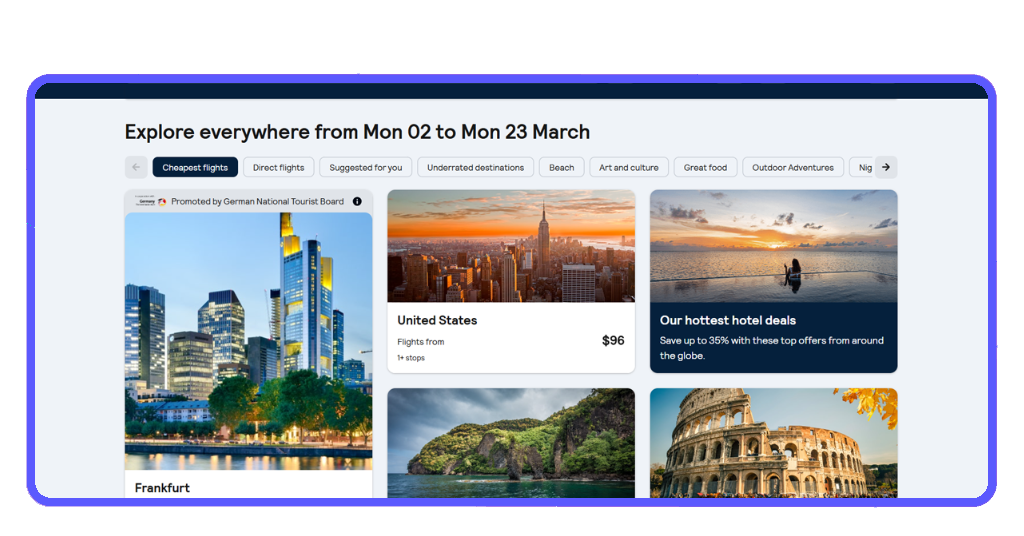
Task: Select the partially hidden Nig filter chip
Action: coord(862,167)
